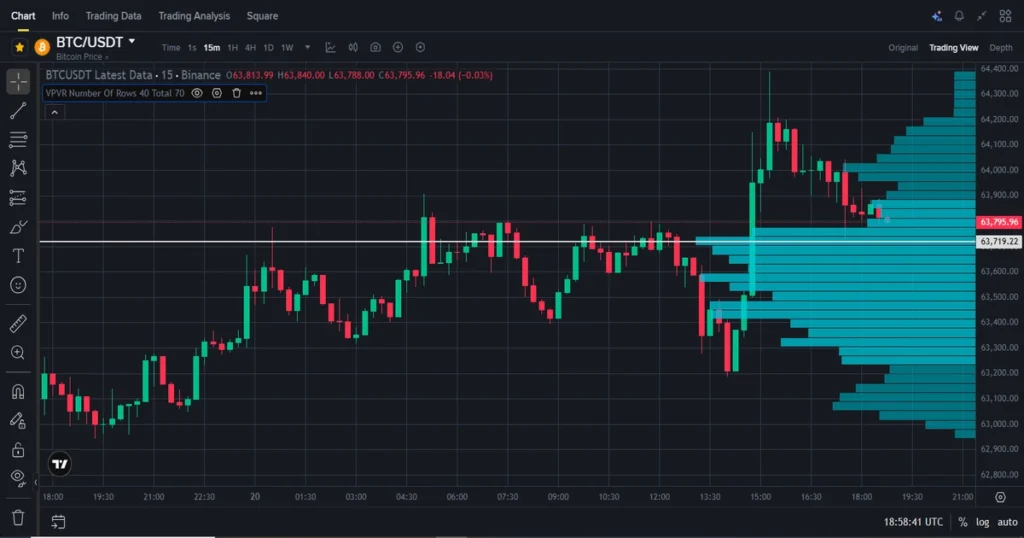1024x538 pixels.
Task: Open the forecasting and measurement tools
Action: [18, 197]
